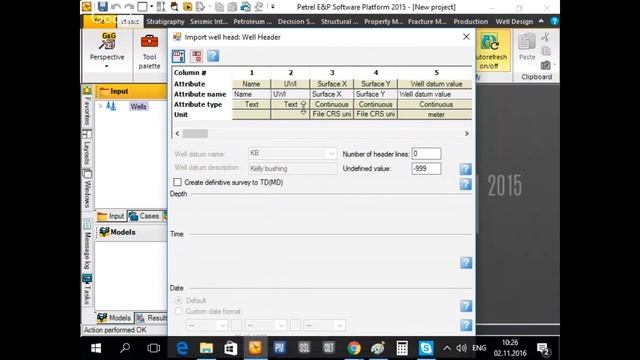Click the blank window square icon in toolbar

(142, 7)
